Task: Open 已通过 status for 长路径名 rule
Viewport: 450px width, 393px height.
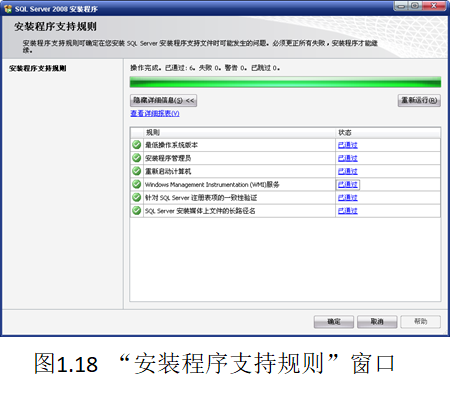Action: [347, 211]
